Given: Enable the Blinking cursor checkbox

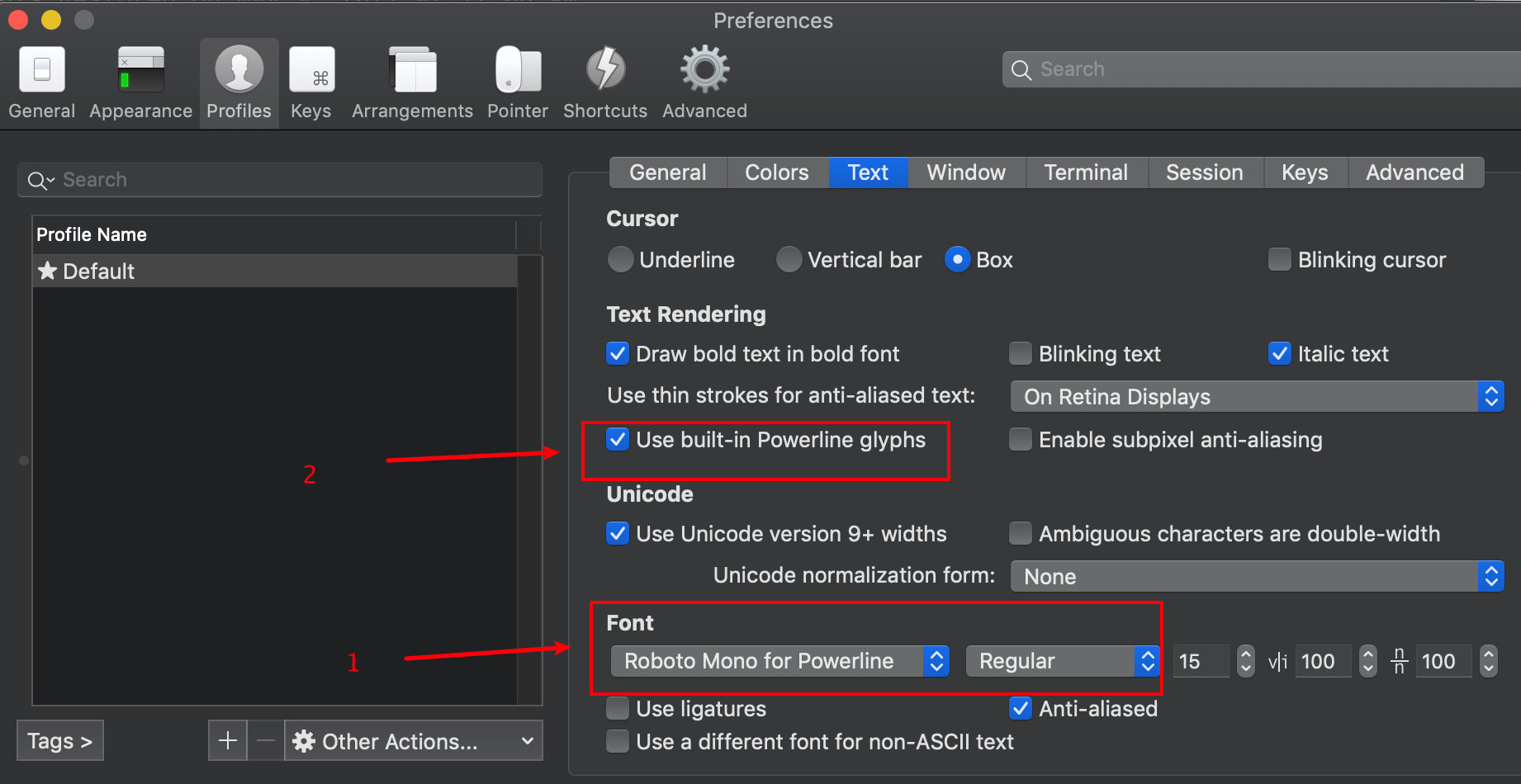Looking at the screenshot, I should point(1279,260).
